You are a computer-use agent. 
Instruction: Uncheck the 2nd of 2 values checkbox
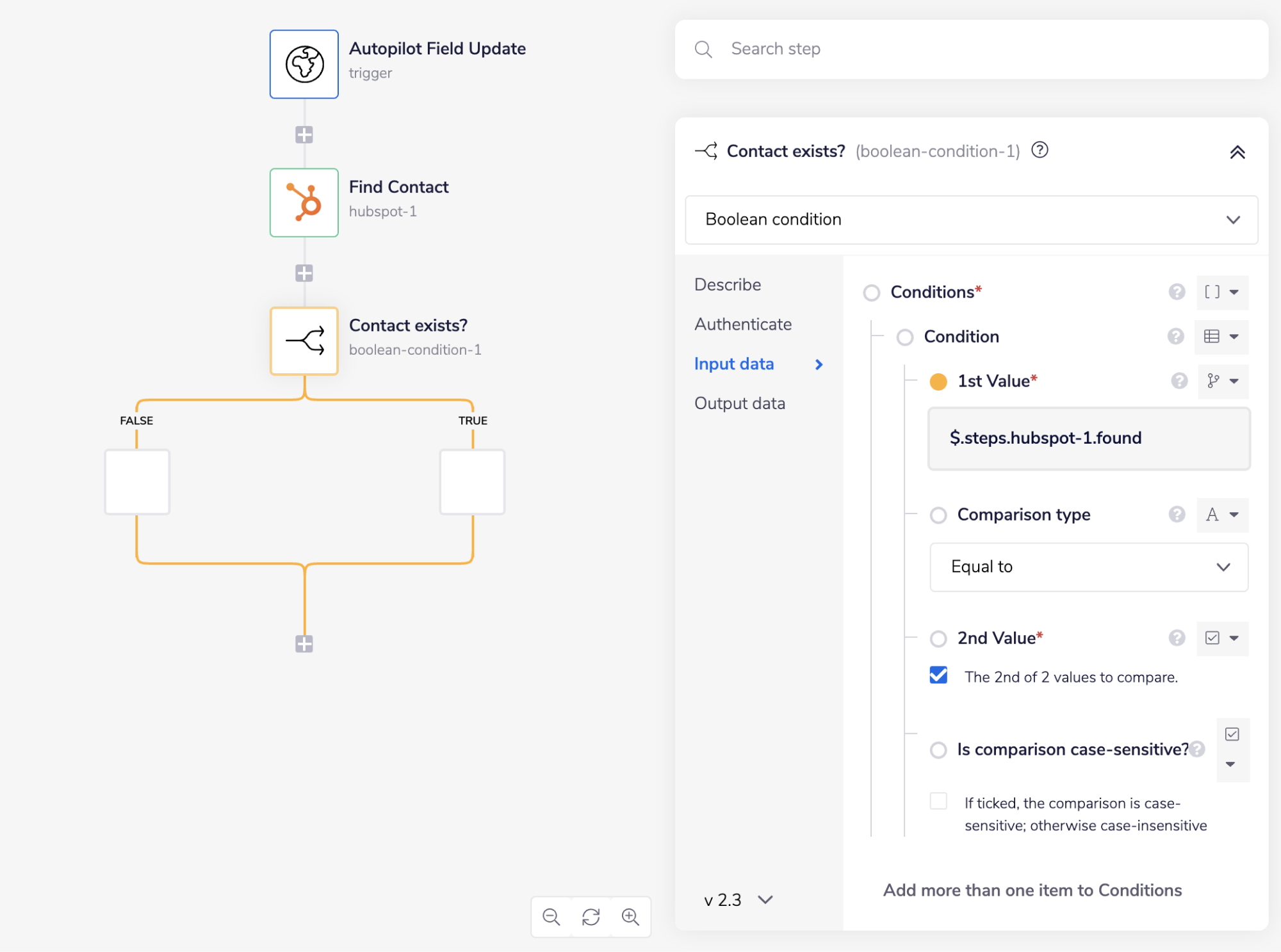(x=938, y=675)
